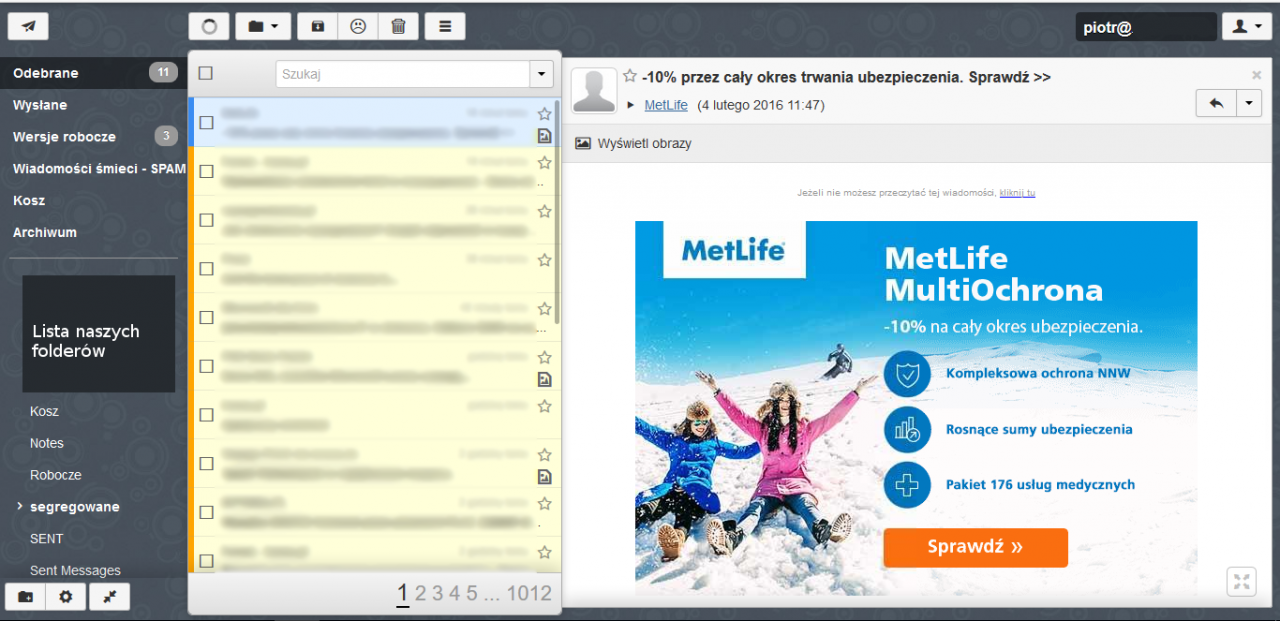Expand the segregowane folder arrow
The width and height of the screenshot is (1280, 621).
(19, 507)
